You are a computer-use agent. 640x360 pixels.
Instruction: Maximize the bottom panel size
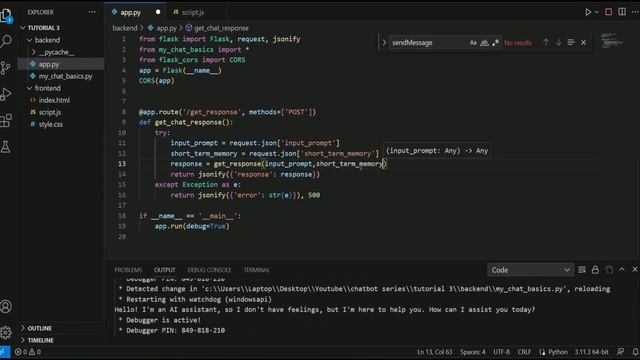click(x=622, y=269)
